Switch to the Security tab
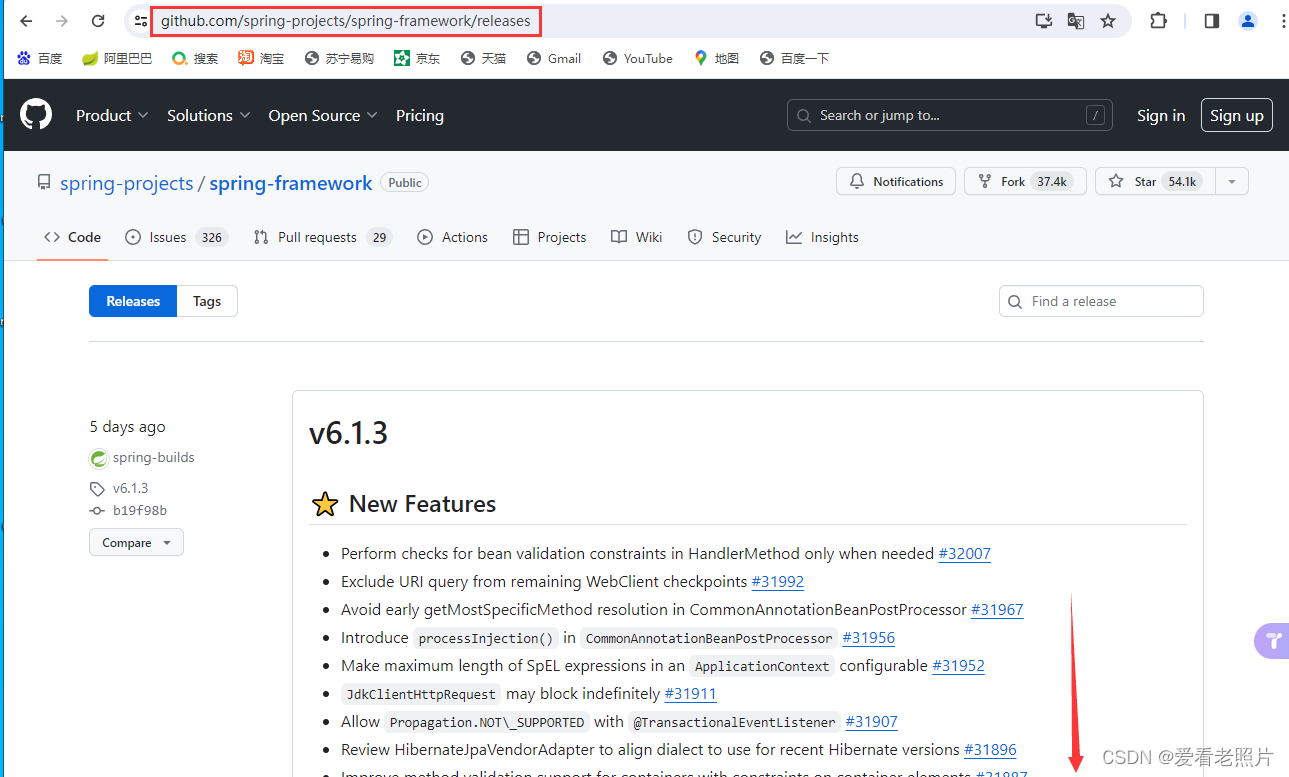This screenshot has height=777, width=1289. pyautogui.click(x=724, y=237)
